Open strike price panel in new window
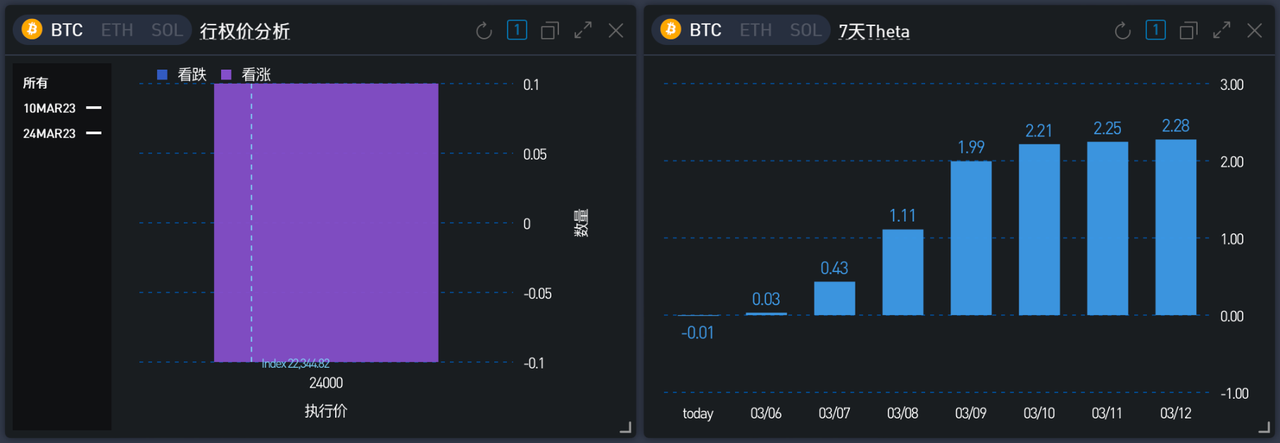Viewport: 1280px width, 443px height. (x=550, y=31)
